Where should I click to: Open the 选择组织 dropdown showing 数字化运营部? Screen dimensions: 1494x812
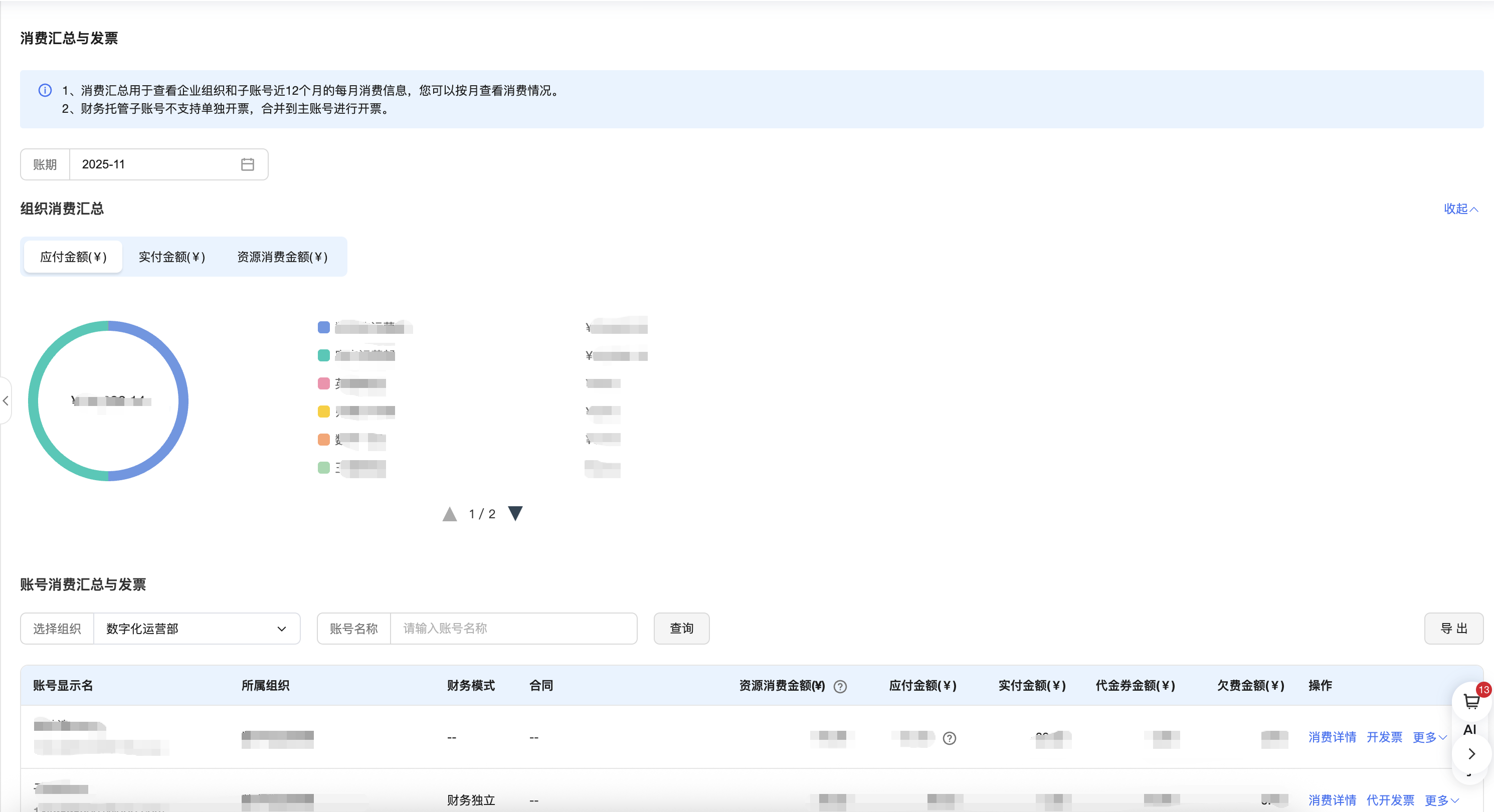pyautogui.click(x=196, y=629)
